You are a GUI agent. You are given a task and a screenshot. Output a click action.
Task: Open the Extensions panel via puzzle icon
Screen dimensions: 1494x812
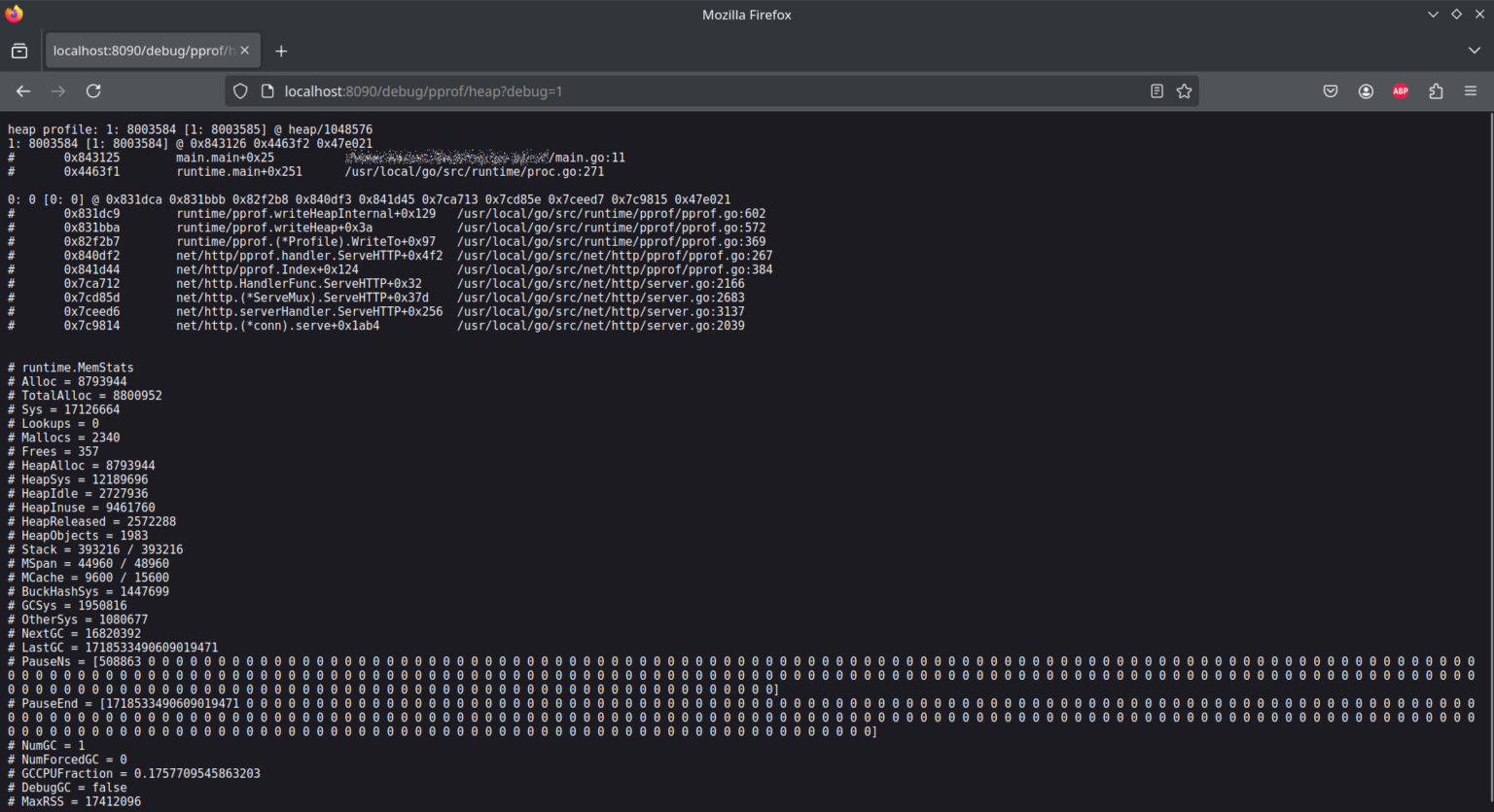(1436, 90)
